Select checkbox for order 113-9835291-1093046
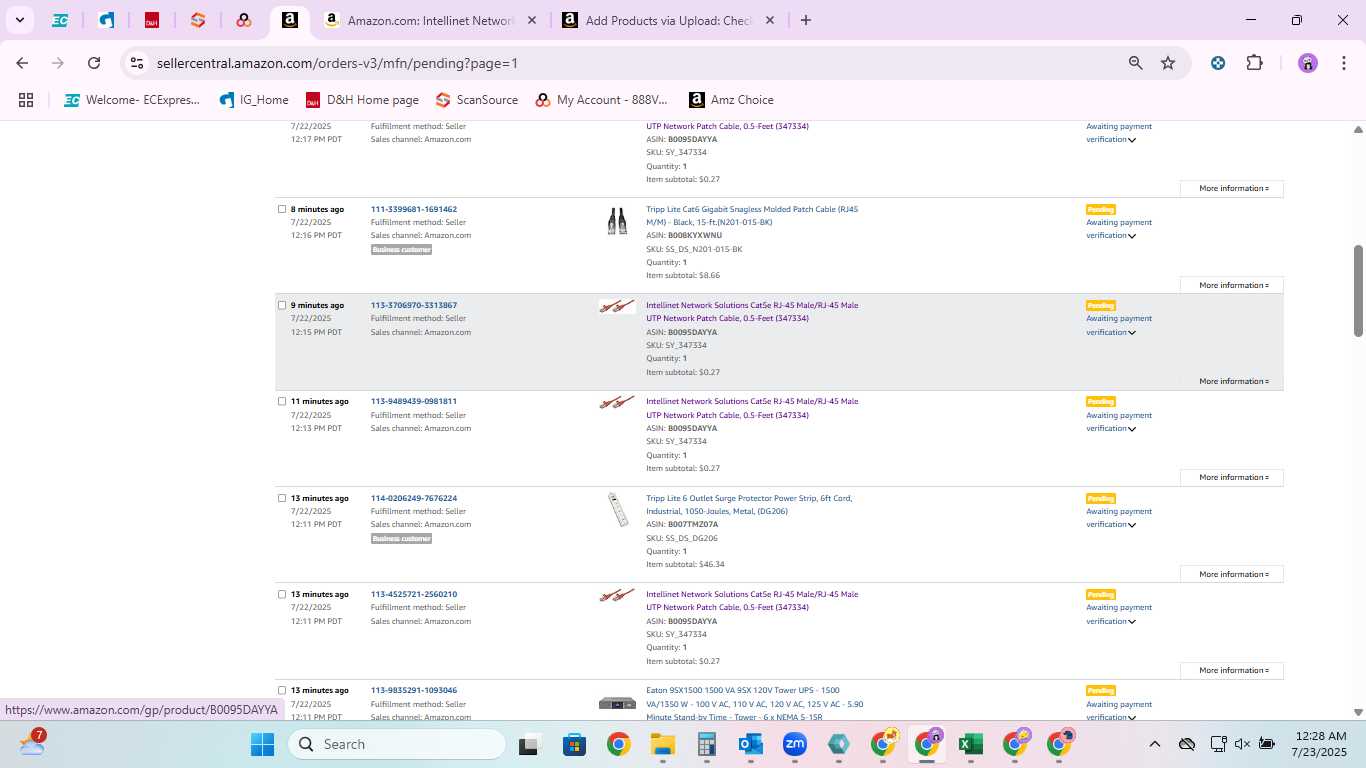 282,690
